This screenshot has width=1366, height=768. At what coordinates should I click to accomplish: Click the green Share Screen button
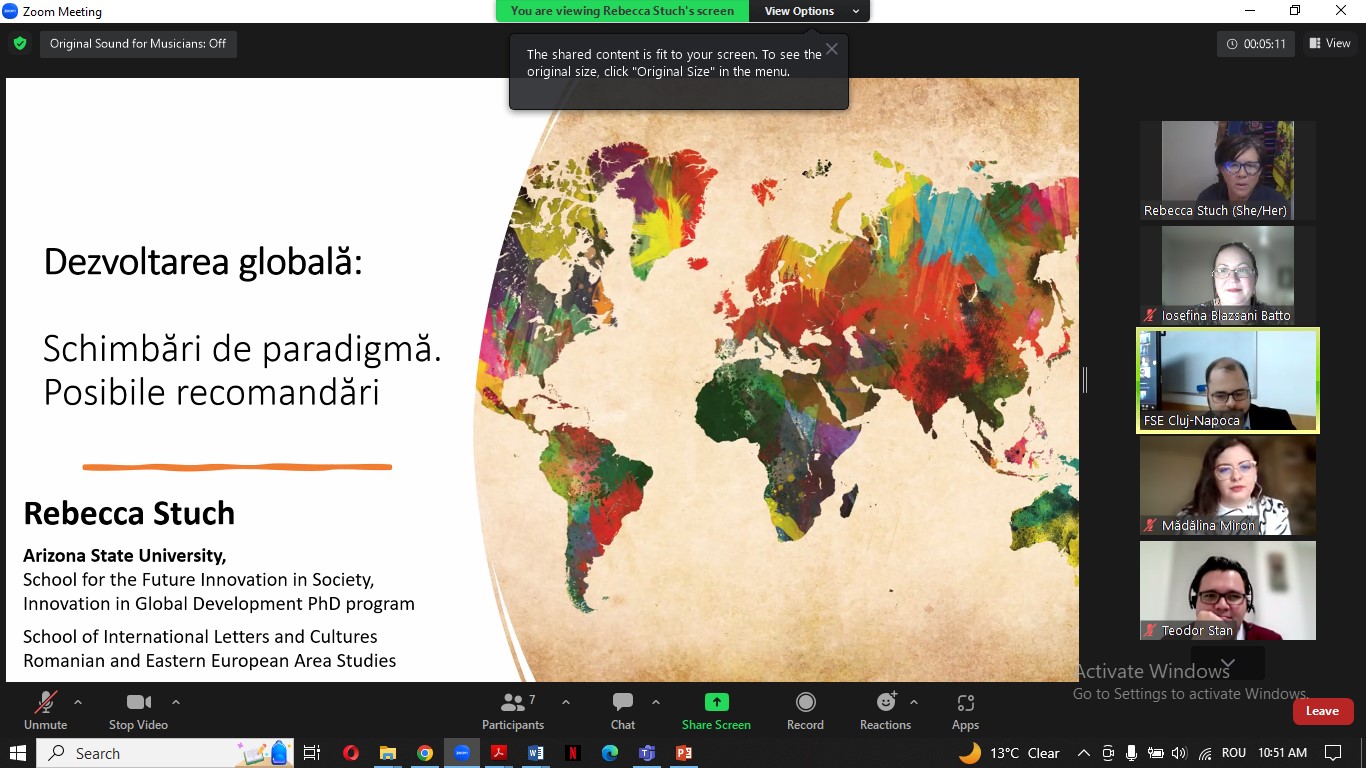[x=716, y=711]
